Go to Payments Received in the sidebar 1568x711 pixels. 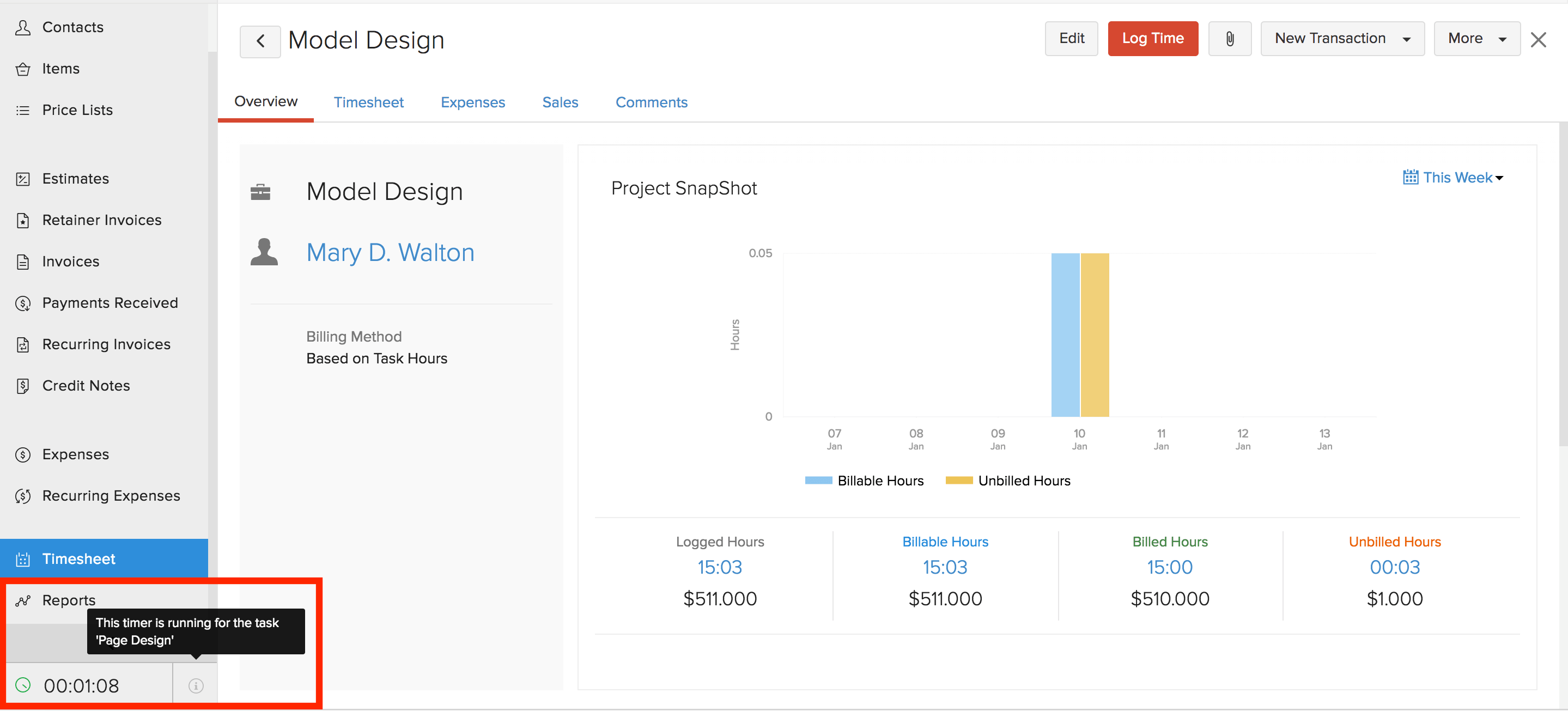pyautogui.click(x=110, y=303)
